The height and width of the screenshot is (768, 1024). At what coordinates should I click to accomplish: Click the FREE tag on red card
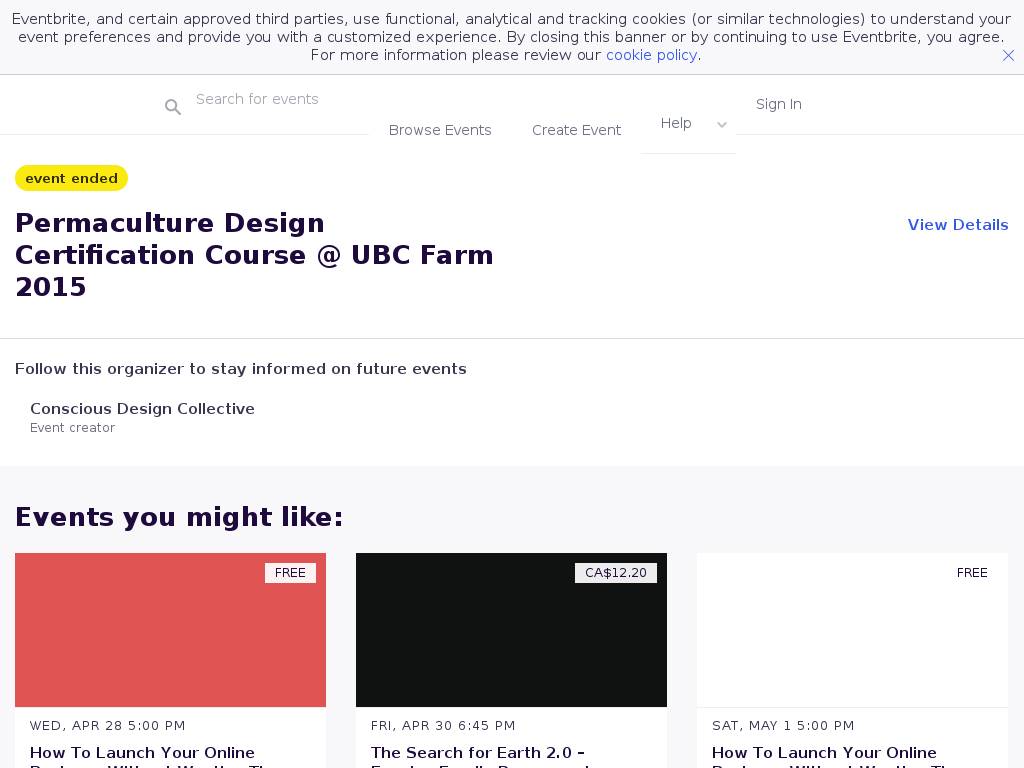point(290,573)
